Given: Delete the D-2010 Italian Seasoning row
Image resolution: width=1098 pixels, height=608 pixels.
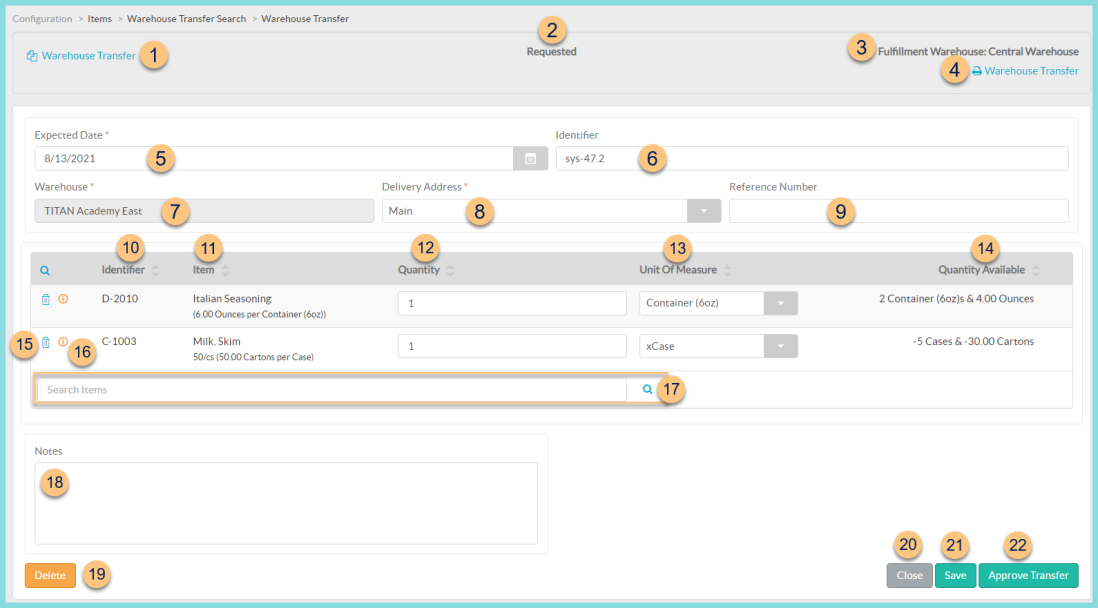Looking at the screenshot, I should coord(45,298).
